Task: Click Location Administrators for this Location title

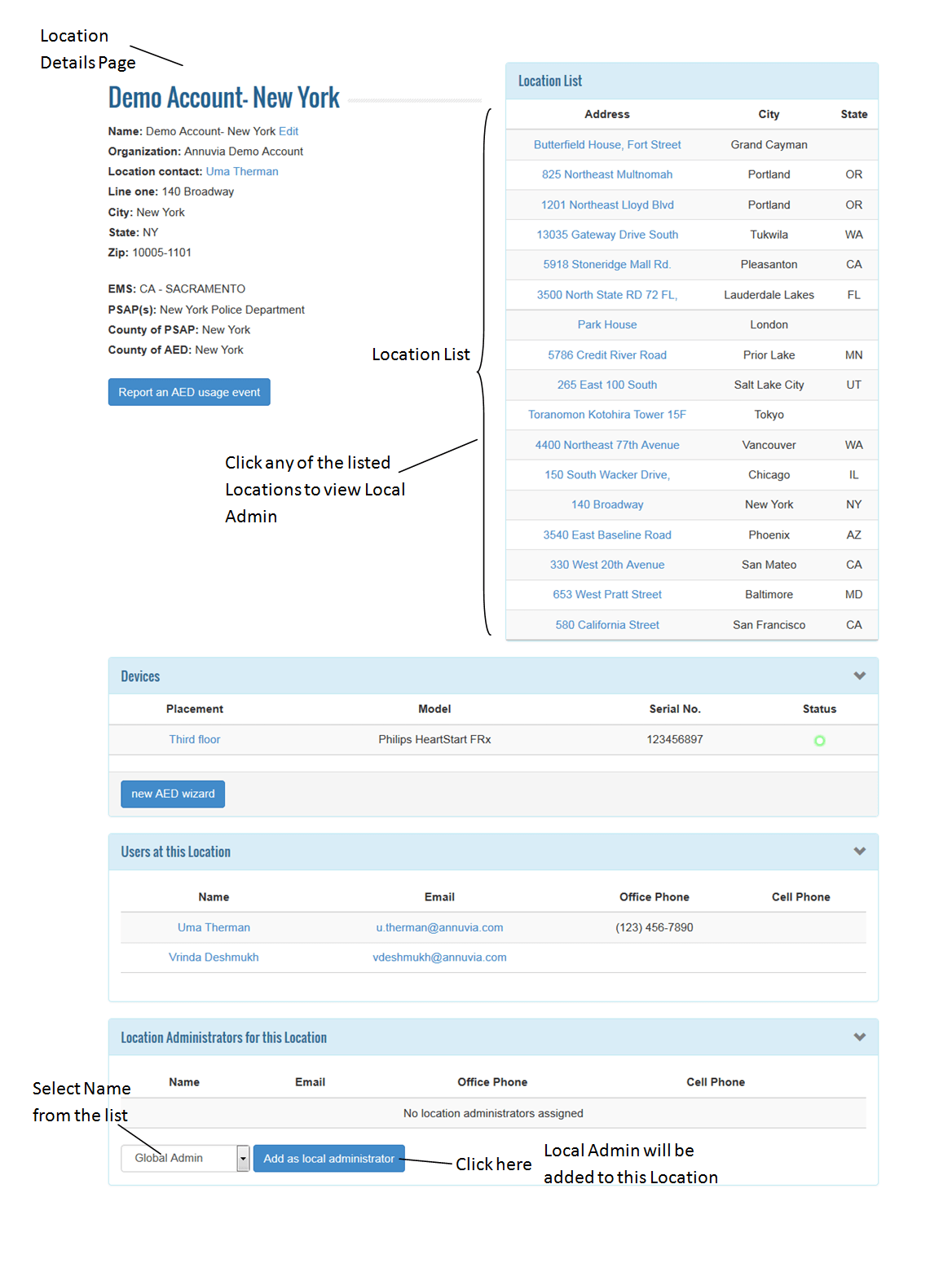Action: (x=224, y=1037)
